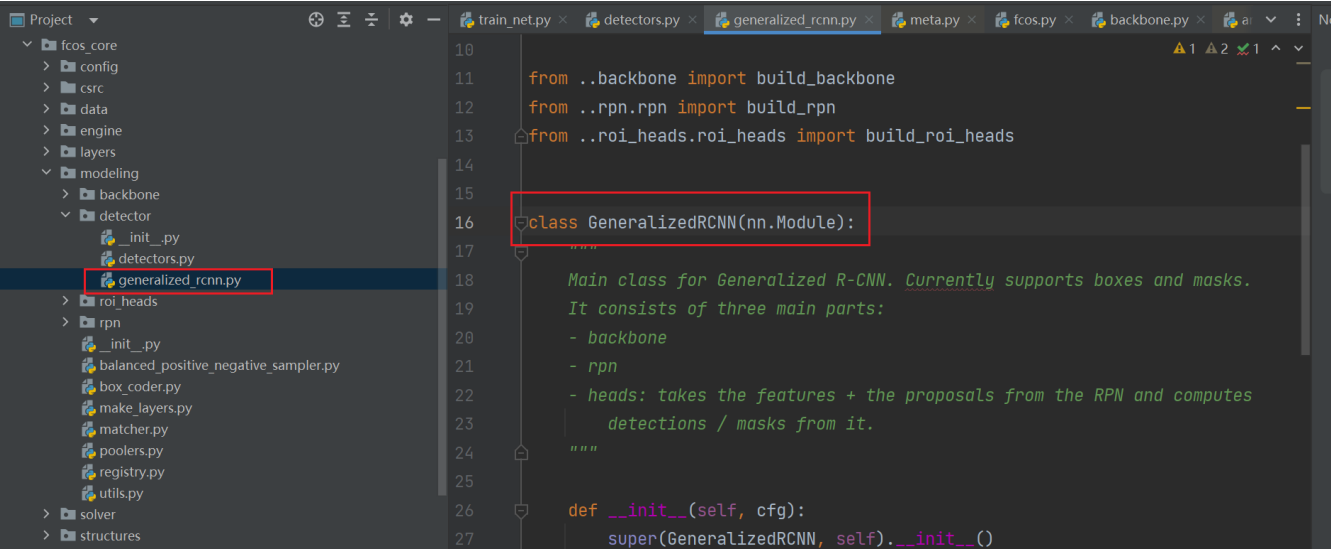Switch to fcos.py tab
Screen dimensions: 1331x549
[1033, 19]
